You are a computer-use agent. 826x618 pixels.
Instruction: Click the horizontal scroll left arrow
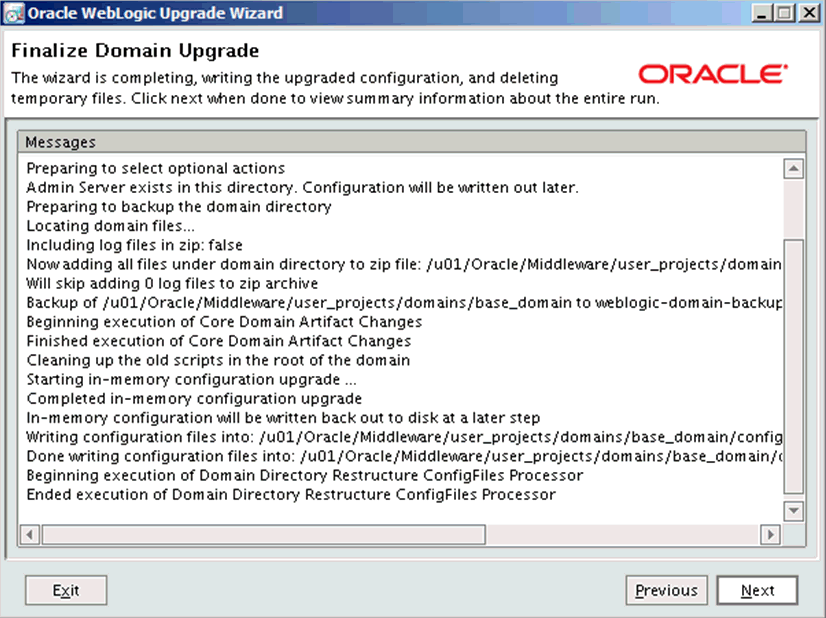[x=30, y=535]
